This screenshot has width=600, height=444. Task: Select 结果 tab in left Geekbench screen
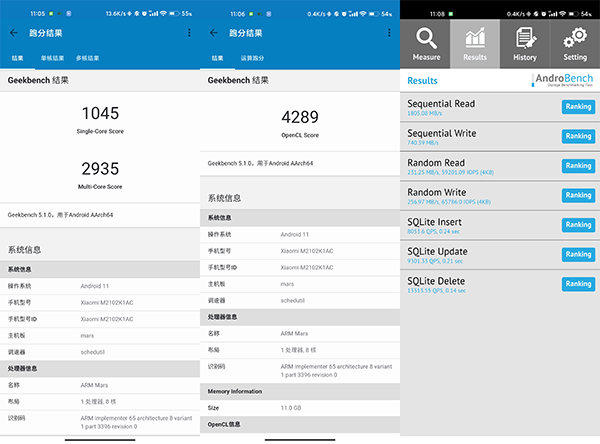pos(18,58)
